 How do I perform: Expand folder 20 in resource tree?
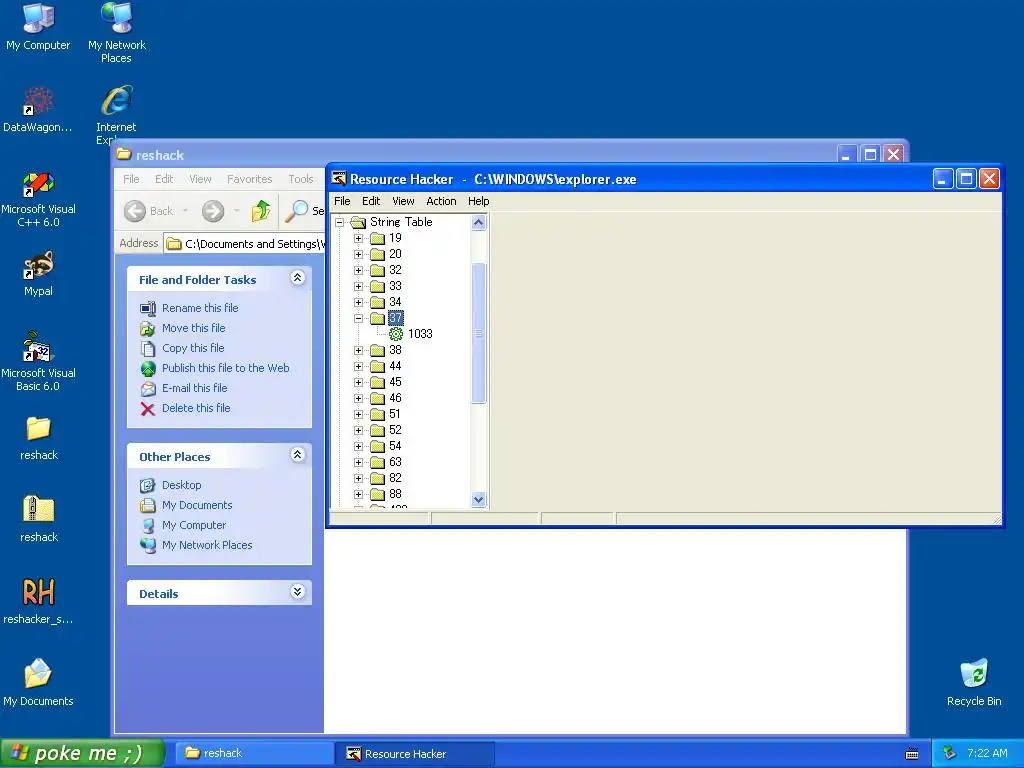pos(359,255)
